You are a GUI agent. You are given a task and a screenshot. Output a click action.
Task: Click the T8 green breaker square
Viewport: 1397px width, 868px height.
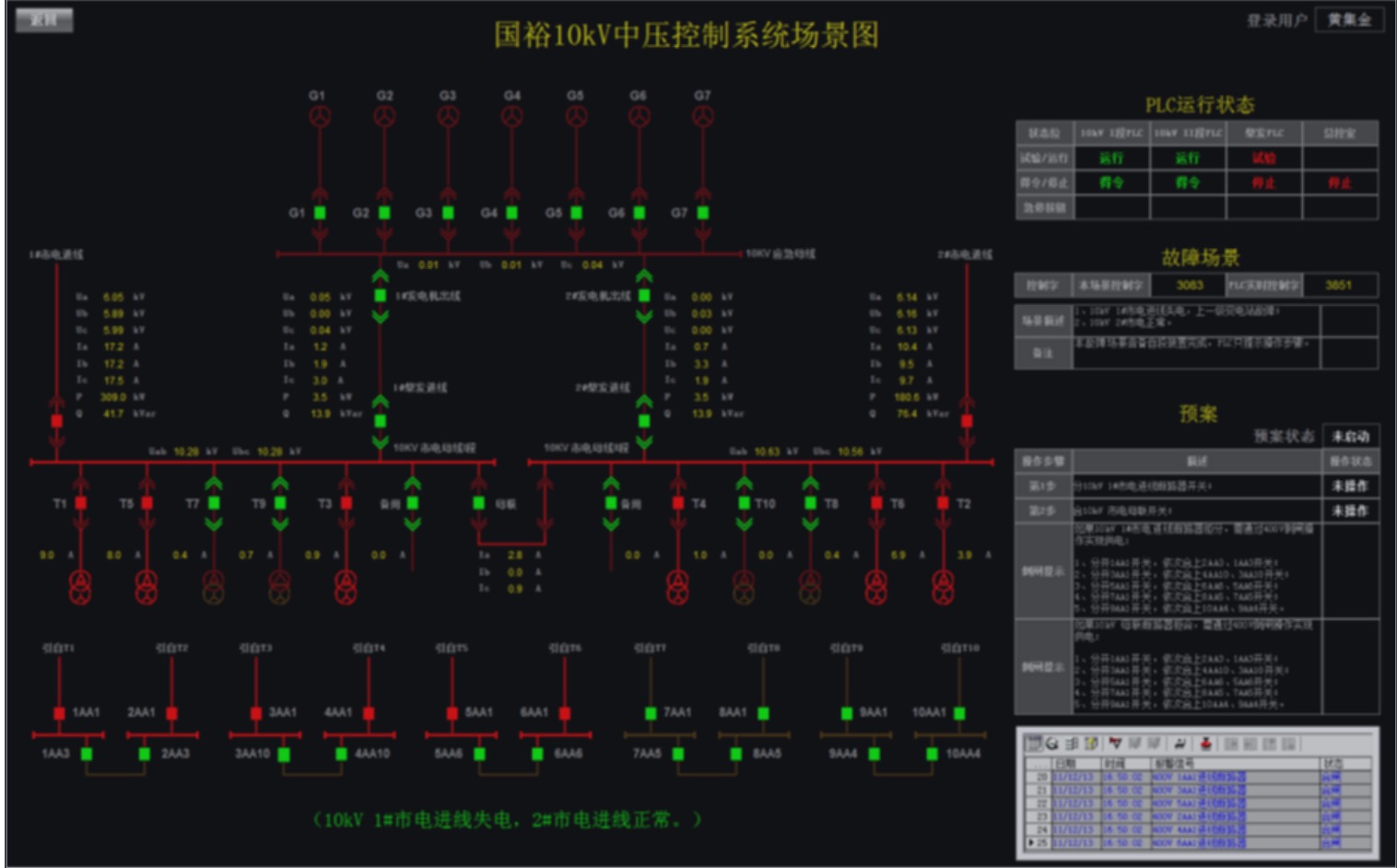point(811,503)
